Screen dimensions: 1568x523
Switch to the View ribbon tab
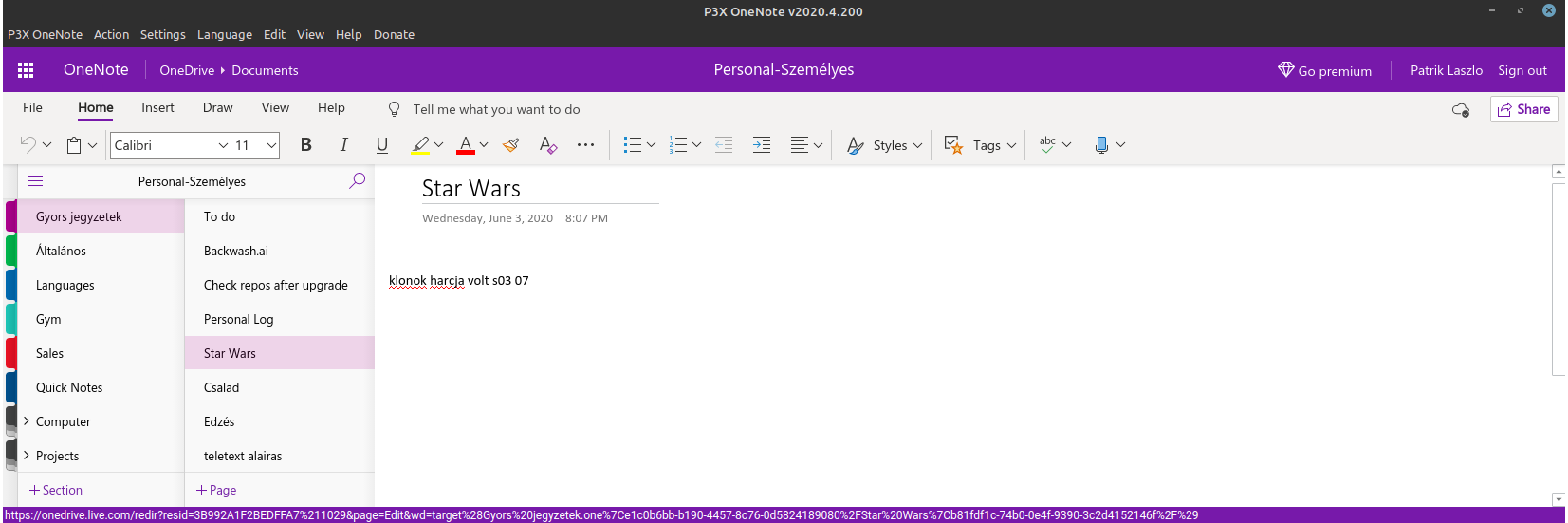point(275,107)
